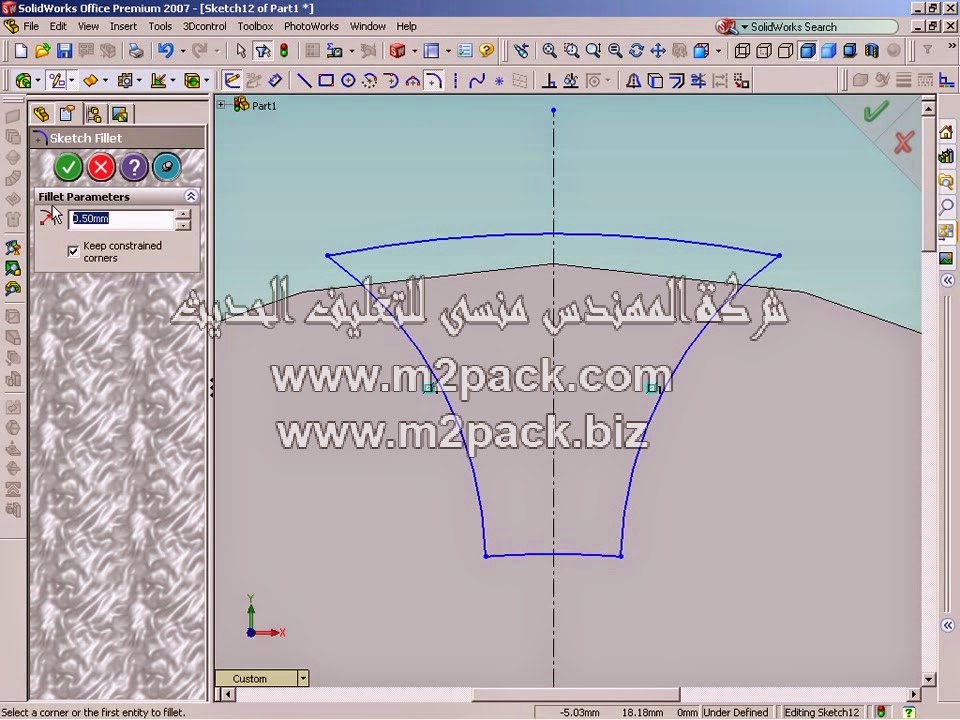The height and width of the screenshot is (720, 960).
Task: Open the FeatureManager design tree tab
Action: [x=42, y=114]
